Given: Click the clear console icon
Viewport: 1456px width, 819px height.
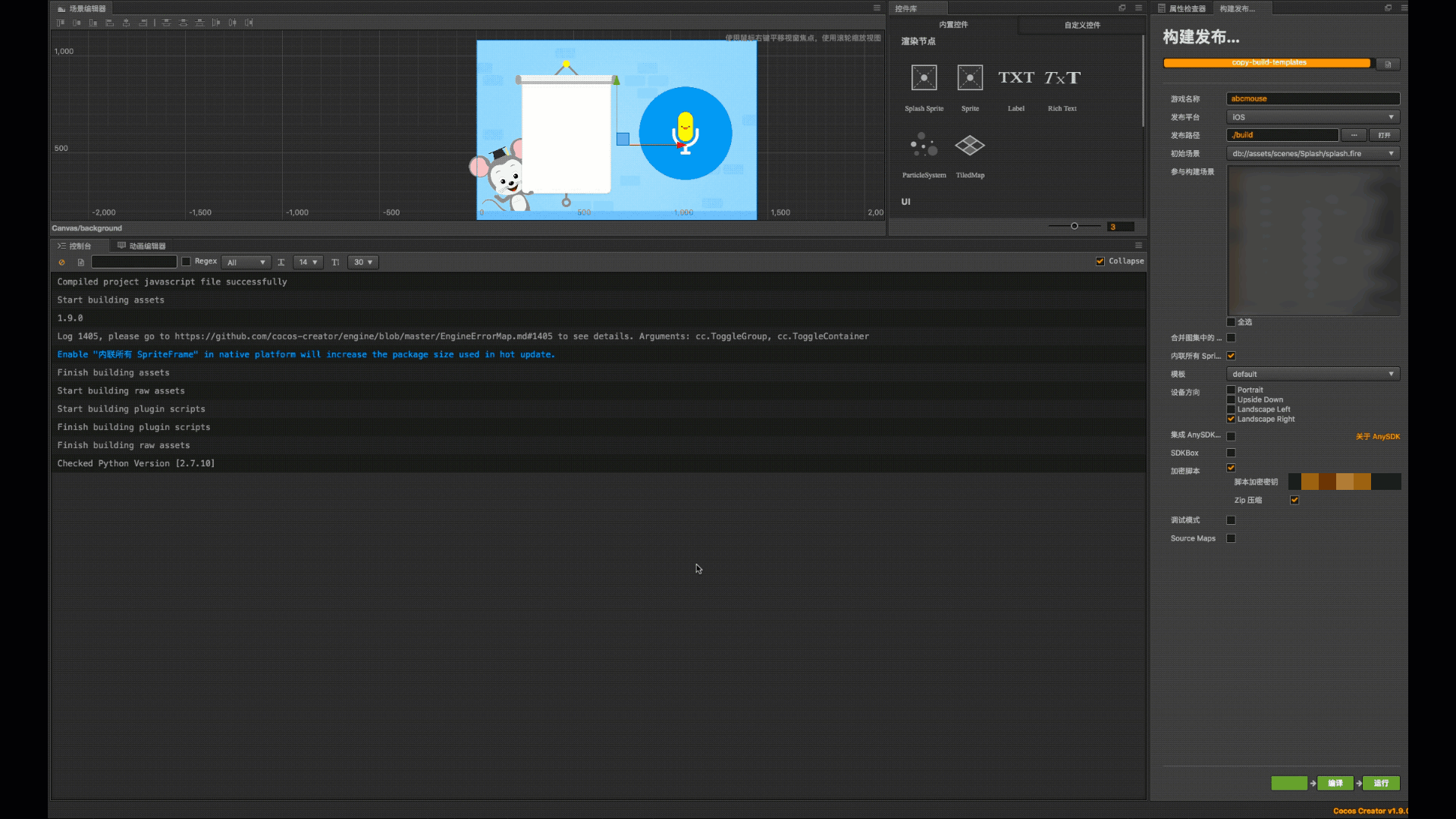Looking at the screenshot, I should (x=61, y=262).
